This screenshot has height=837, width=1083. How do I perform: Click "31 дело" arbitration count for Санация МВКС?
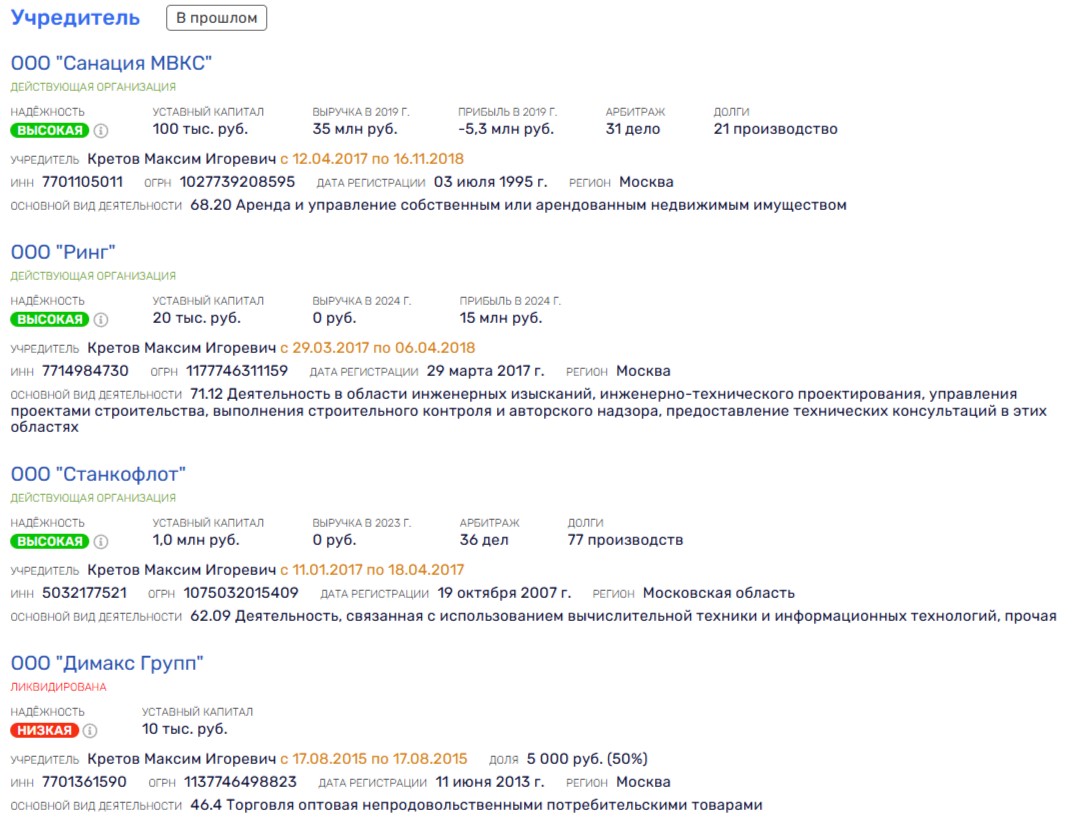pos(633,129)
